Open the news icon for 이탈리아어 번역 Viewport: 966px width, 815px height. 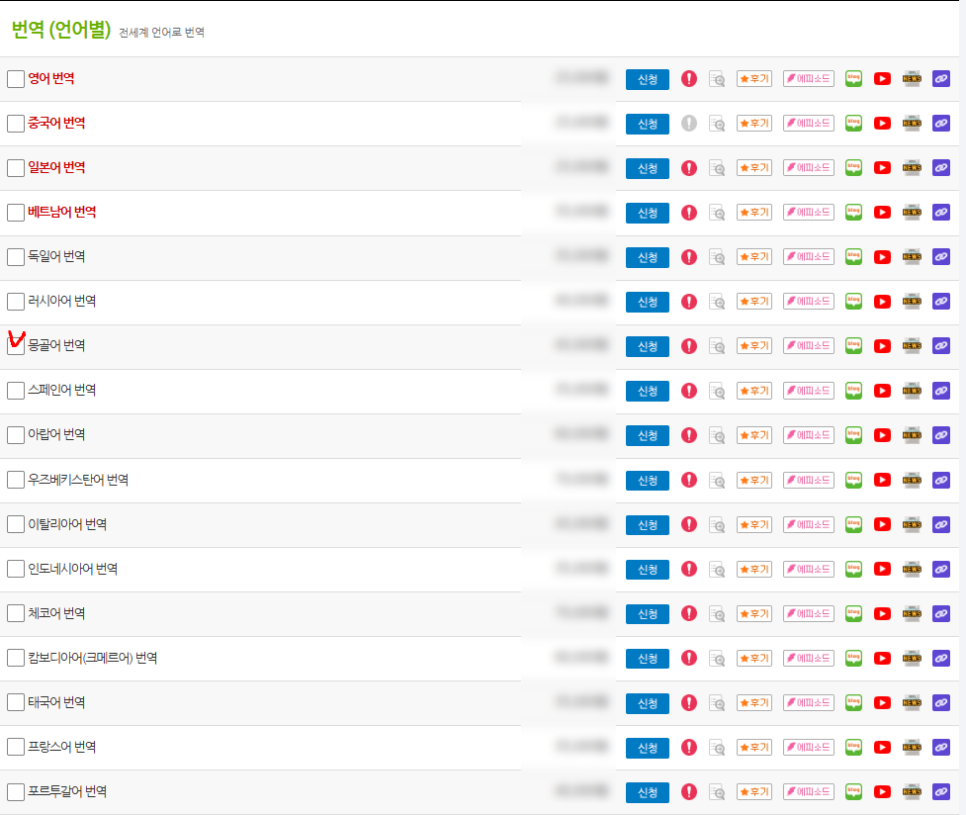912,524
